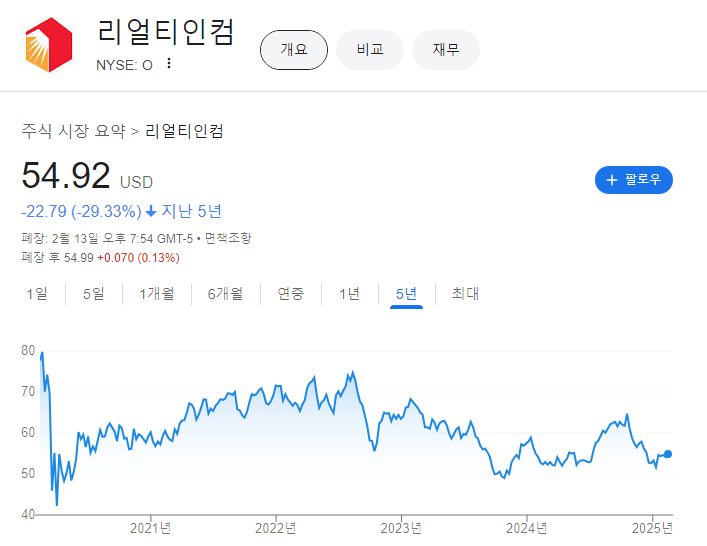Select the 1년 chart range
The image size is (707, 546).
pyautogui.click(x=349, y=294)
